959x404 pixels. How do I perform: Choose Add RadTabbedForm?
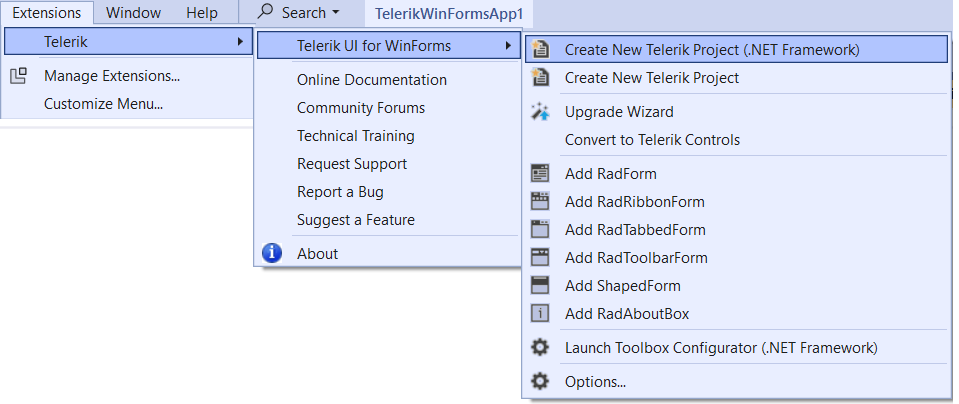click(x=736, y=230)
